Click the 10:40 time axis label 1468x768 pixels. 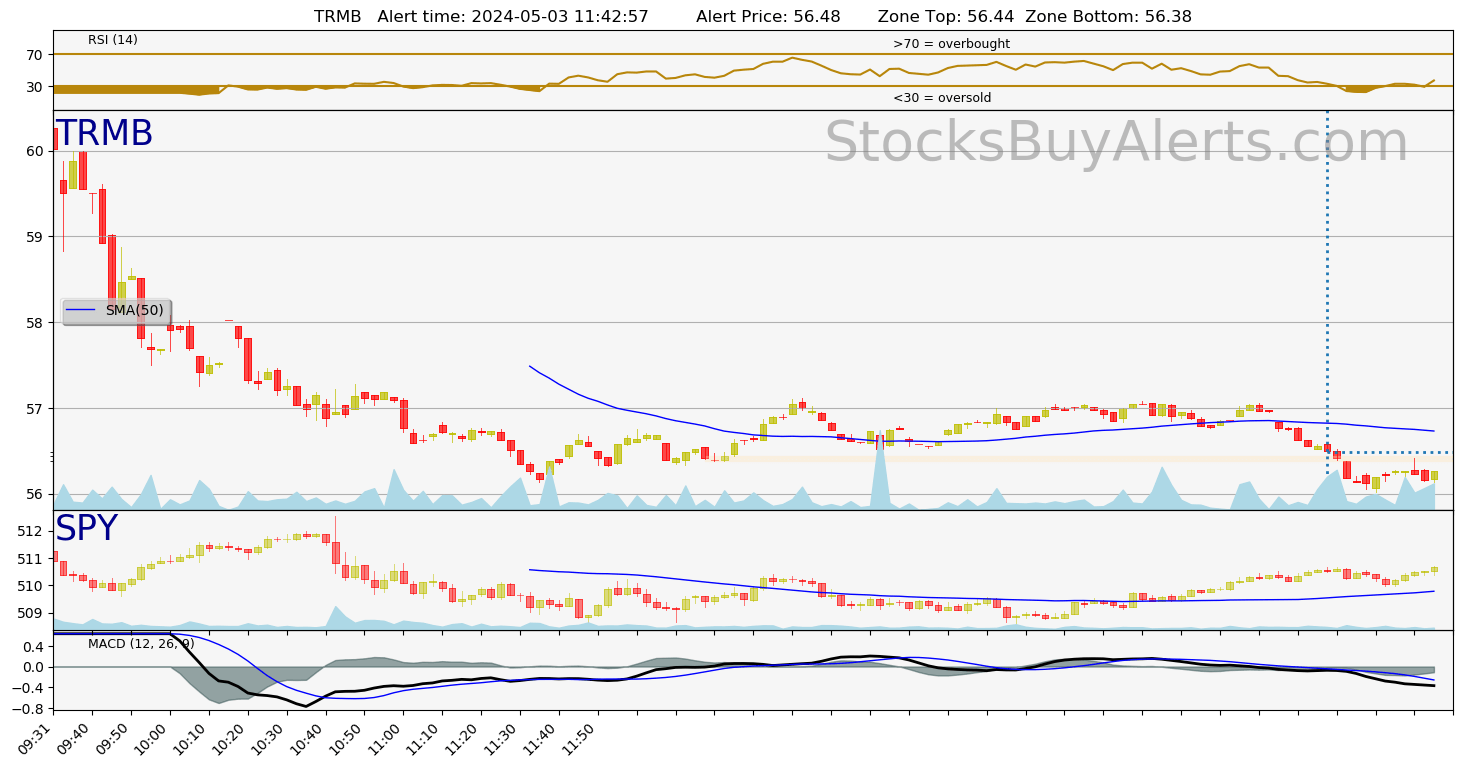(x=307, y=738)
